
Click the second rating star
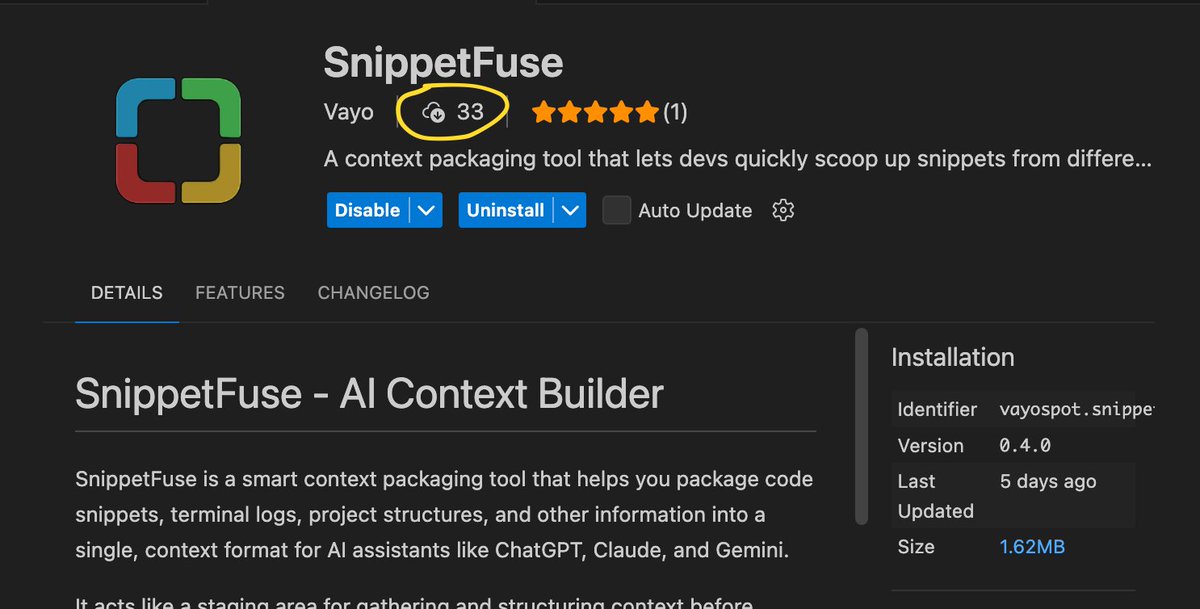pyautogui.click(x=570, y=113)
